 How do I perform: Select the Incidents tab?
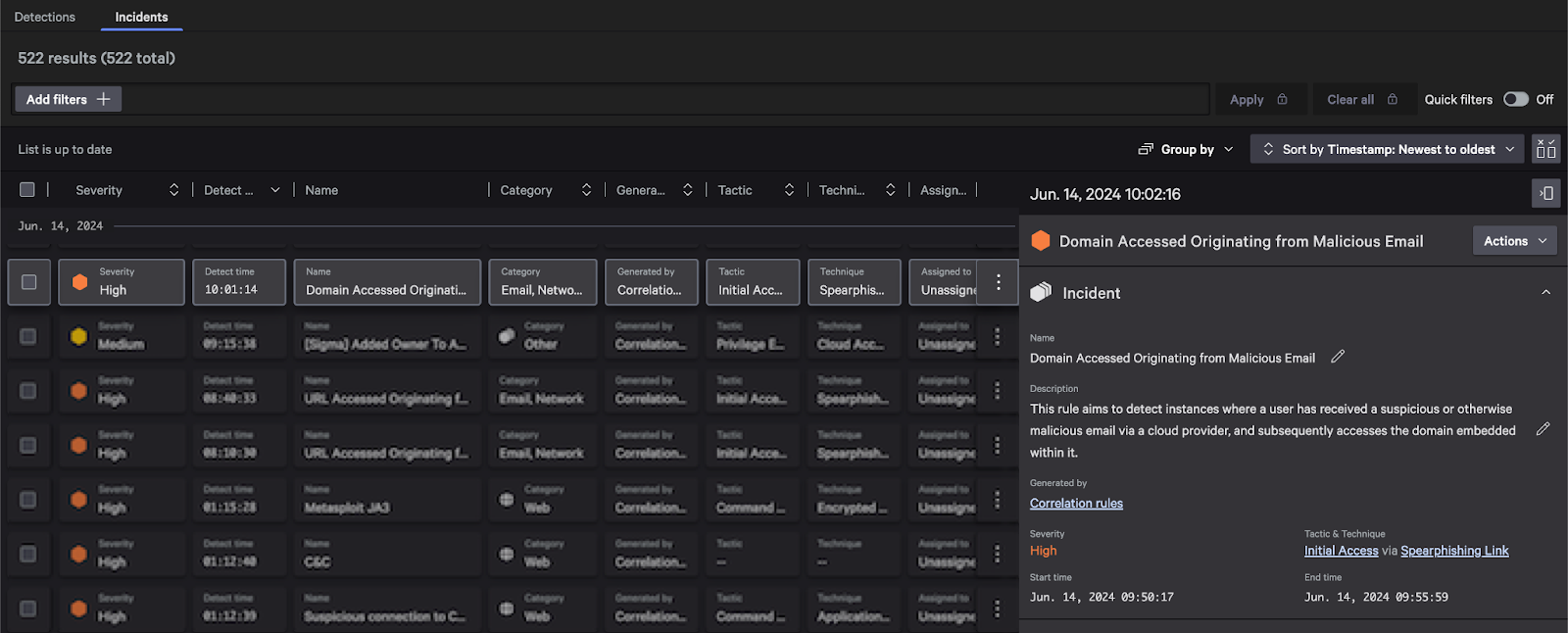141,17
